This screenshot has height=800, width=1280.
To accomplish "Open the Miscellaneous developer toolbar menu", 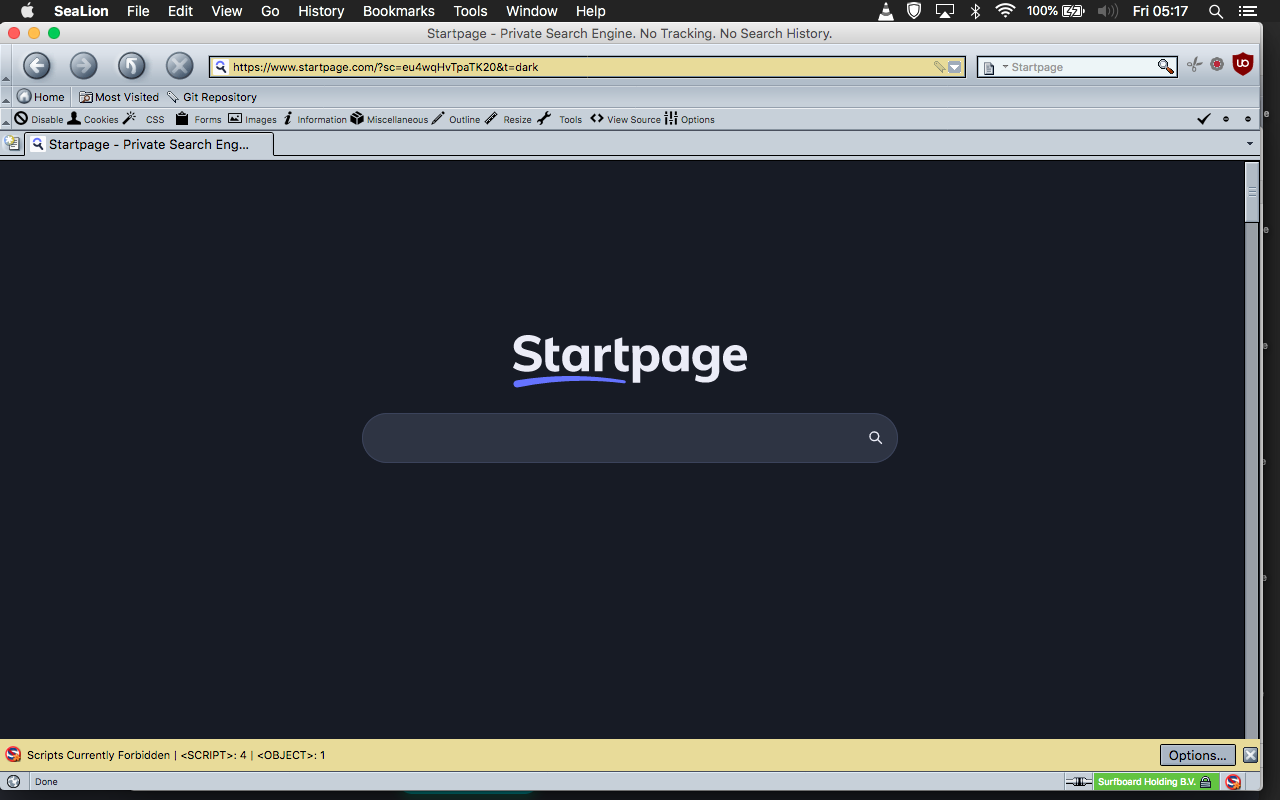I will coord(389,119).
